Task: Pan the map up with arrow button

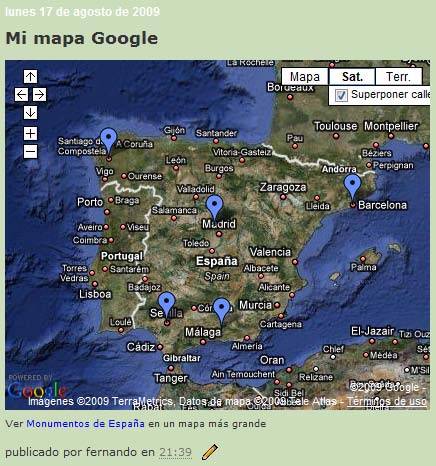Action: [x=30, y=77]
